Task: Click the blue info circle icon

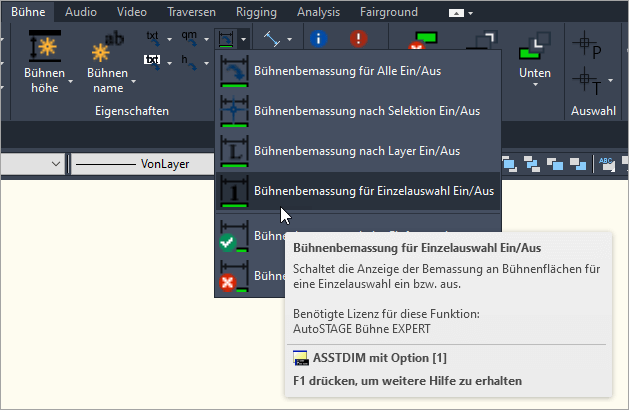Action: [x=320, y=39]
